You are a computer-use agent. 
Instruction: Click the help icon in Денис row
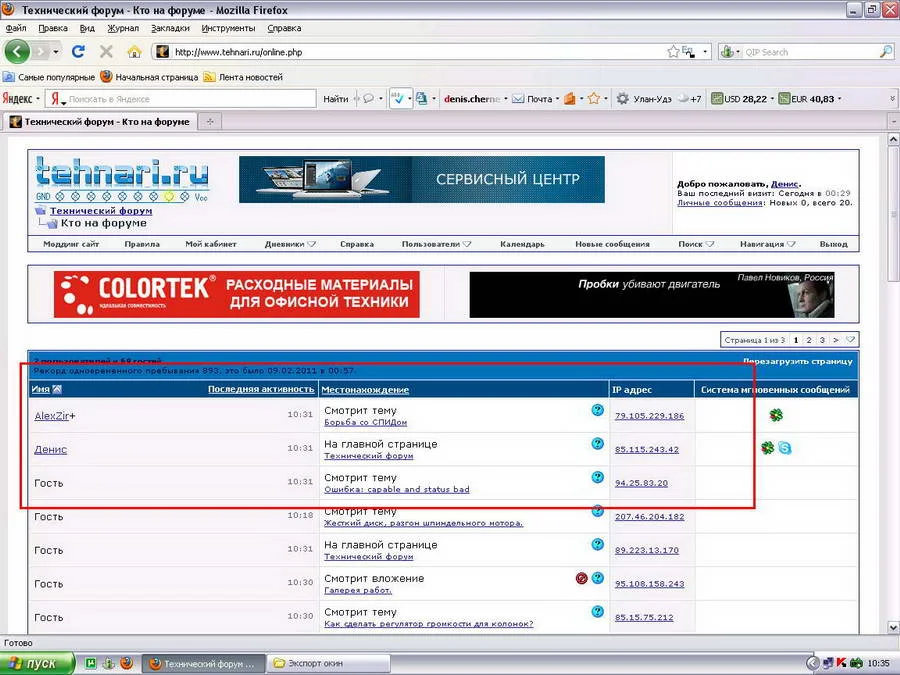pyautogui.click(x=598, y=443)
